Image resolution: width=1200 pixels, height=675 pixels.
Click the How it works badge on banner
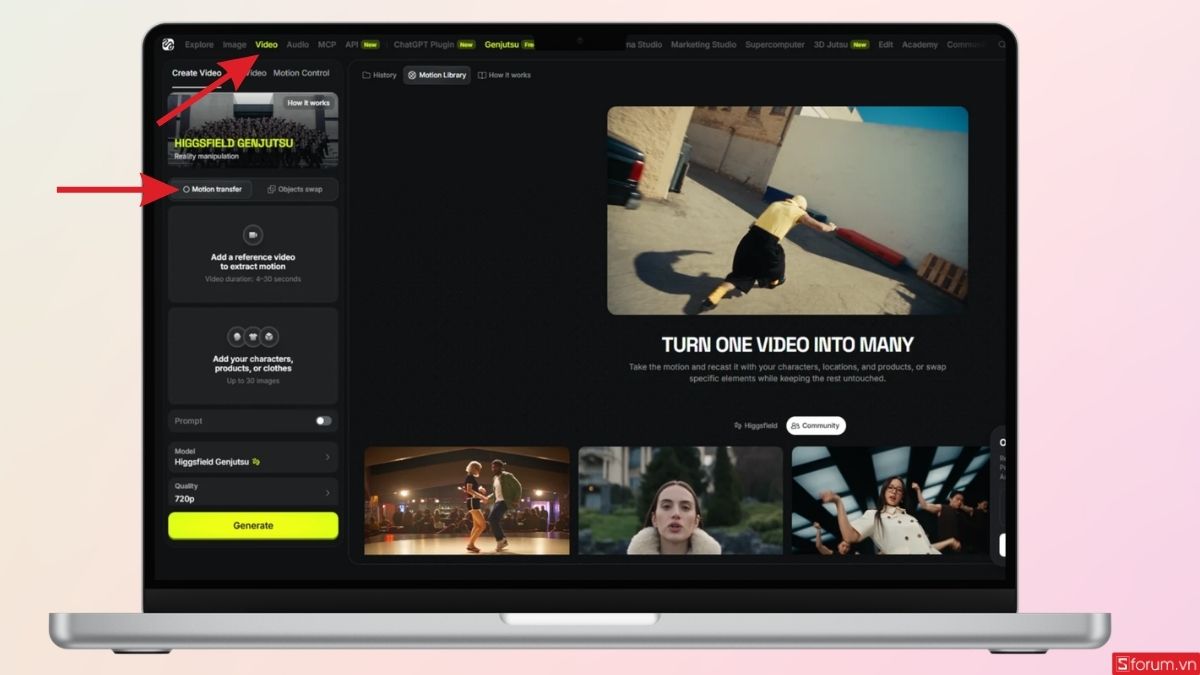[309, 103]
